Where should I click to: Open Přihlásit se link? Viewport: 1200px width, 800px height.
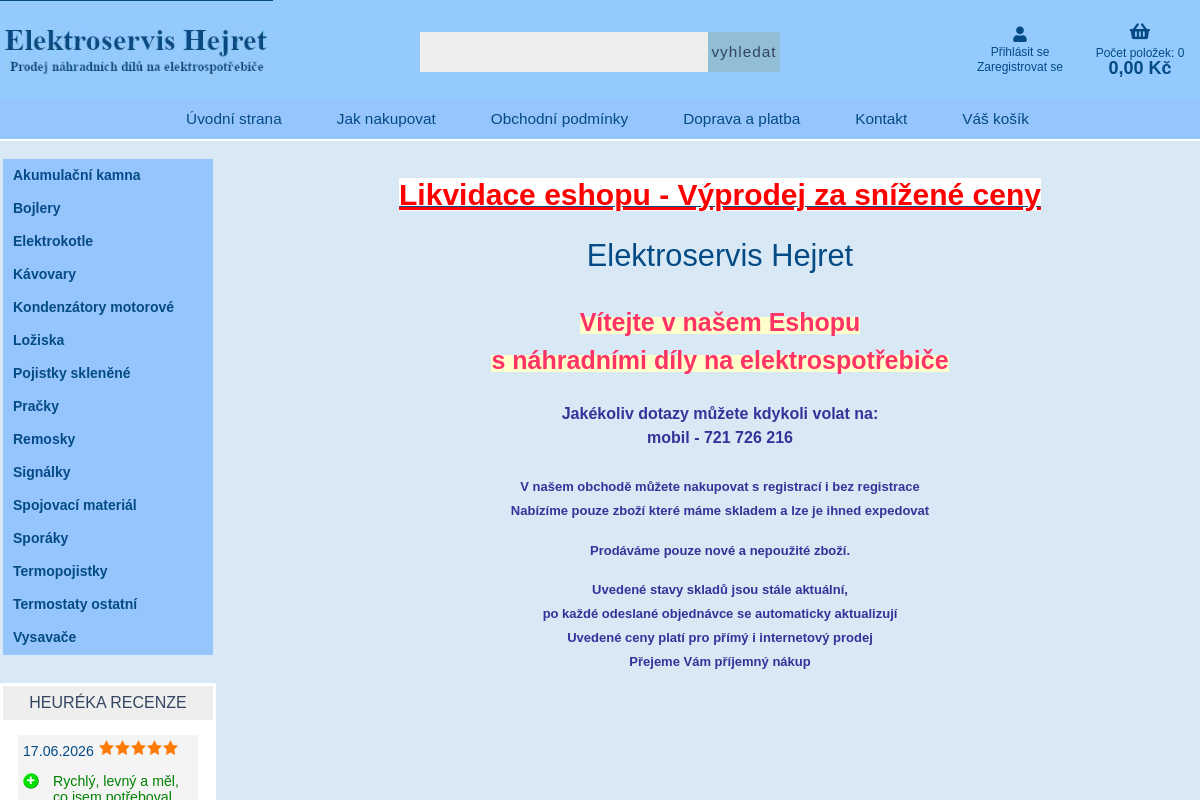point(1020,52)
